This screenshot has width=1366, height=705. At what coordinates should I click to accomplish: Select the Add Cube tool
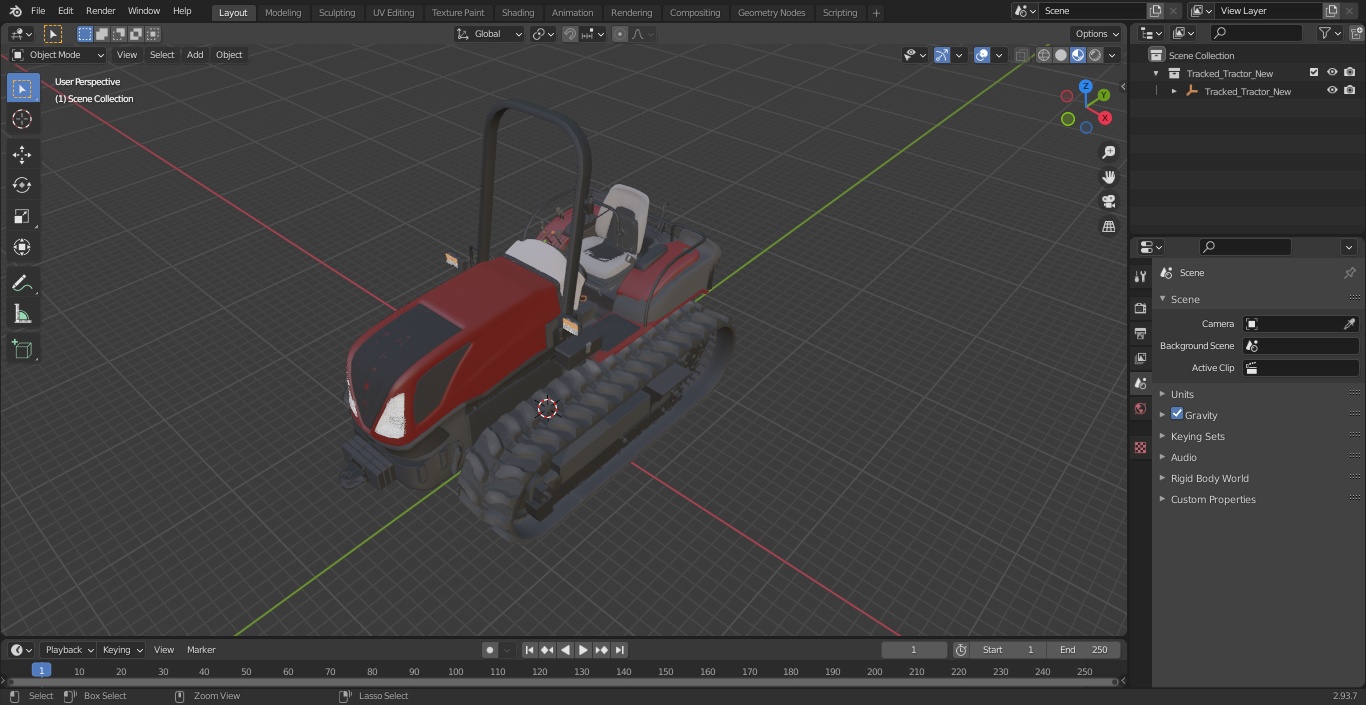[22, 349]
